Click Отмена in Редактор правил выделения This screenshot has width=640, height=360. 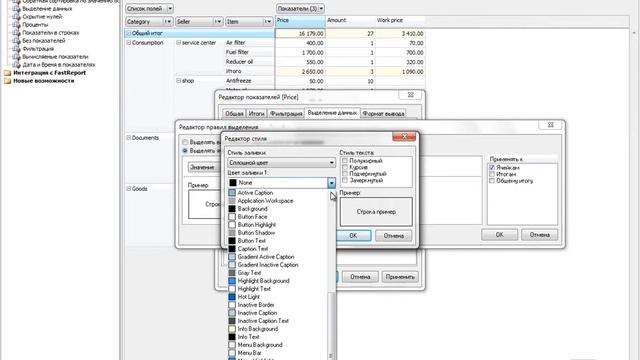[x=540, y=235]
